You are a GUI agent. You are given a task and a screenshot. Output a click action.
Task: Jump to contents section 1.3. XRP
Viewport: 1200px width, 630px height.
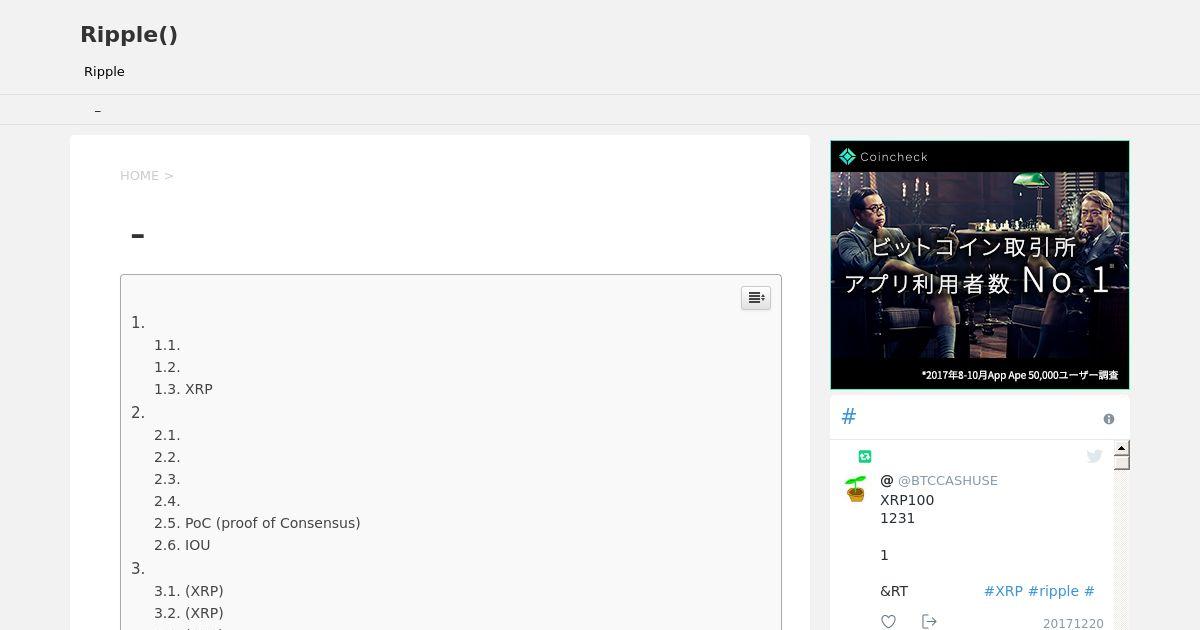tap(183, 389)
